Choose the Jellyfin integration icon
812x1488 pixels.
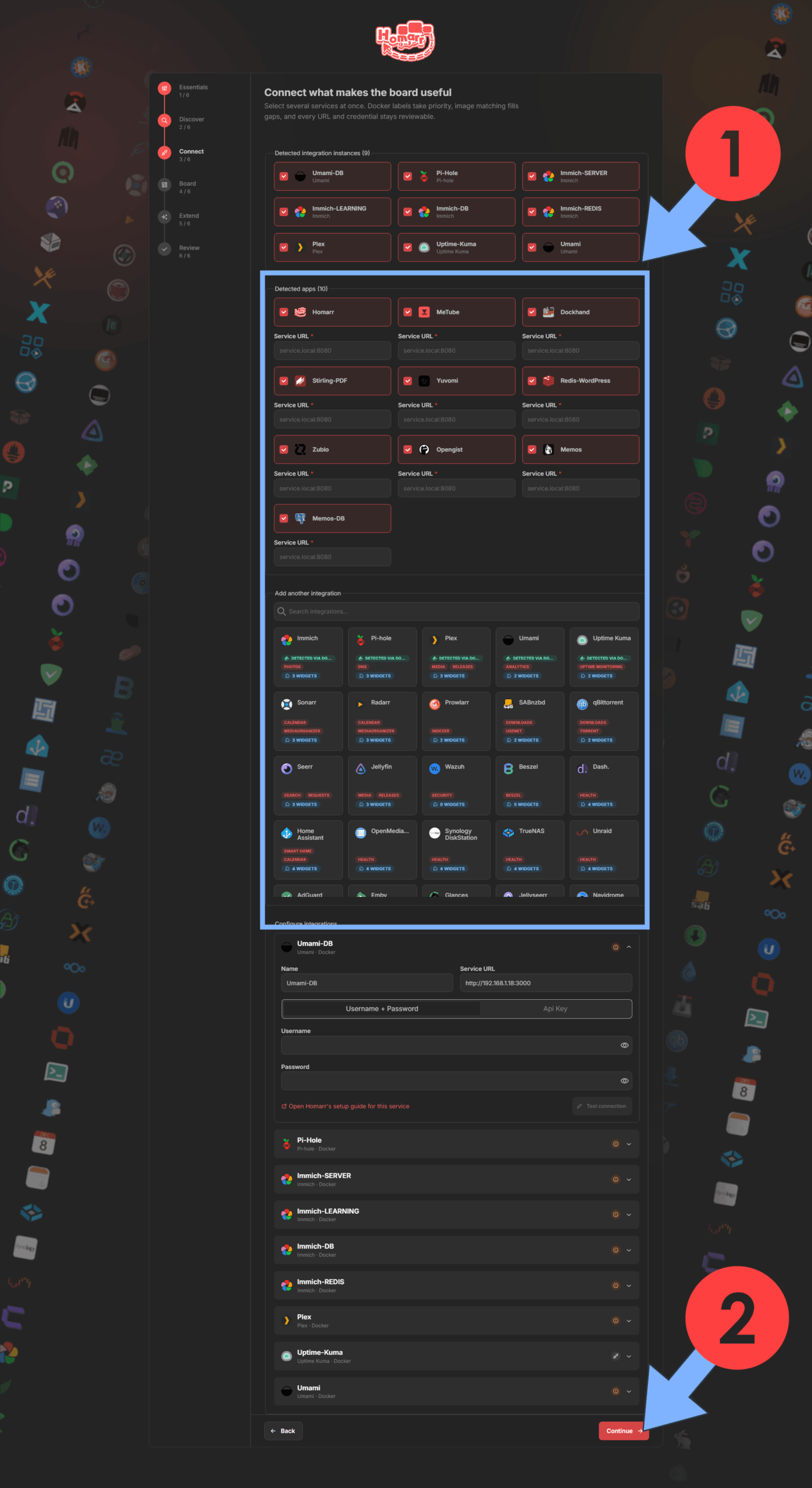pyautogui.click(x=360, y=768)
